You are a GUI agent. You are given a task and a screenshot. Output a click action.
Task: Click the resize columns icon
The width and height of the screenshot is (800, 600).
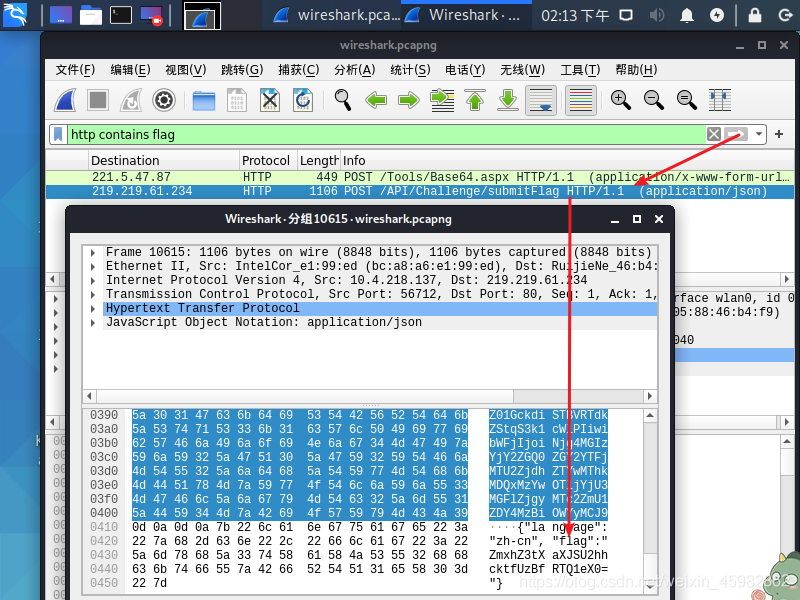[720, 100]
